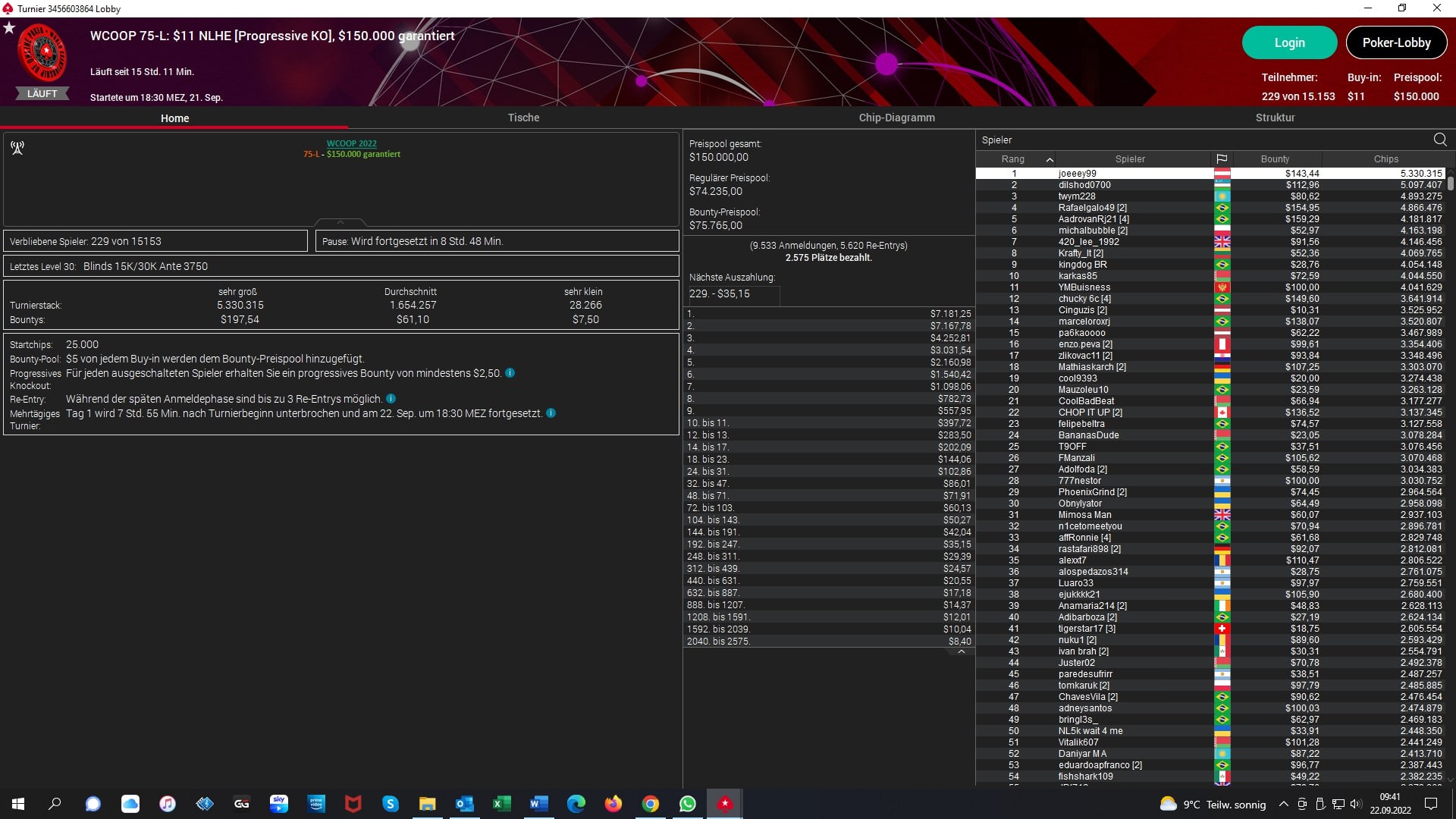Click the flag column header icon
Image resolution: width=1456 pixels, height=819 pixels.
tap(1222, 159)
